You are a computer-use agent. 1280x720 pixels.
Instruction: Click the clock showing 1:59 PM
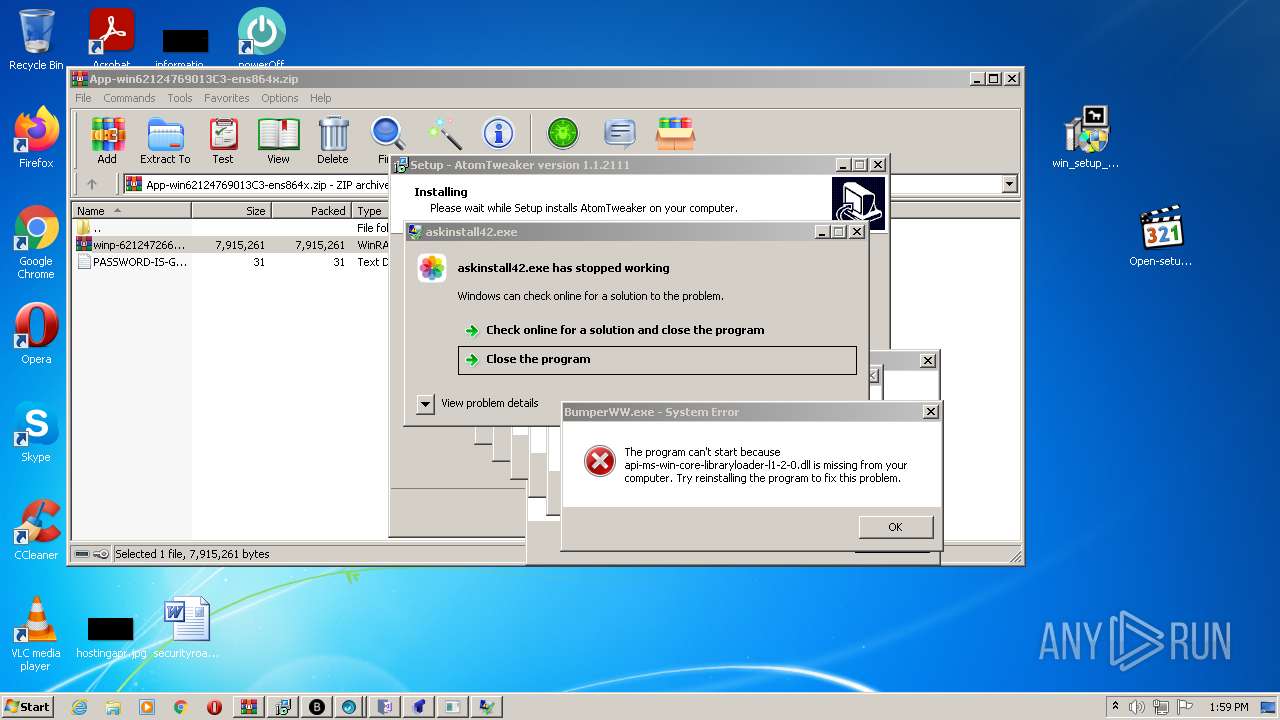(x=1228, y=707)
